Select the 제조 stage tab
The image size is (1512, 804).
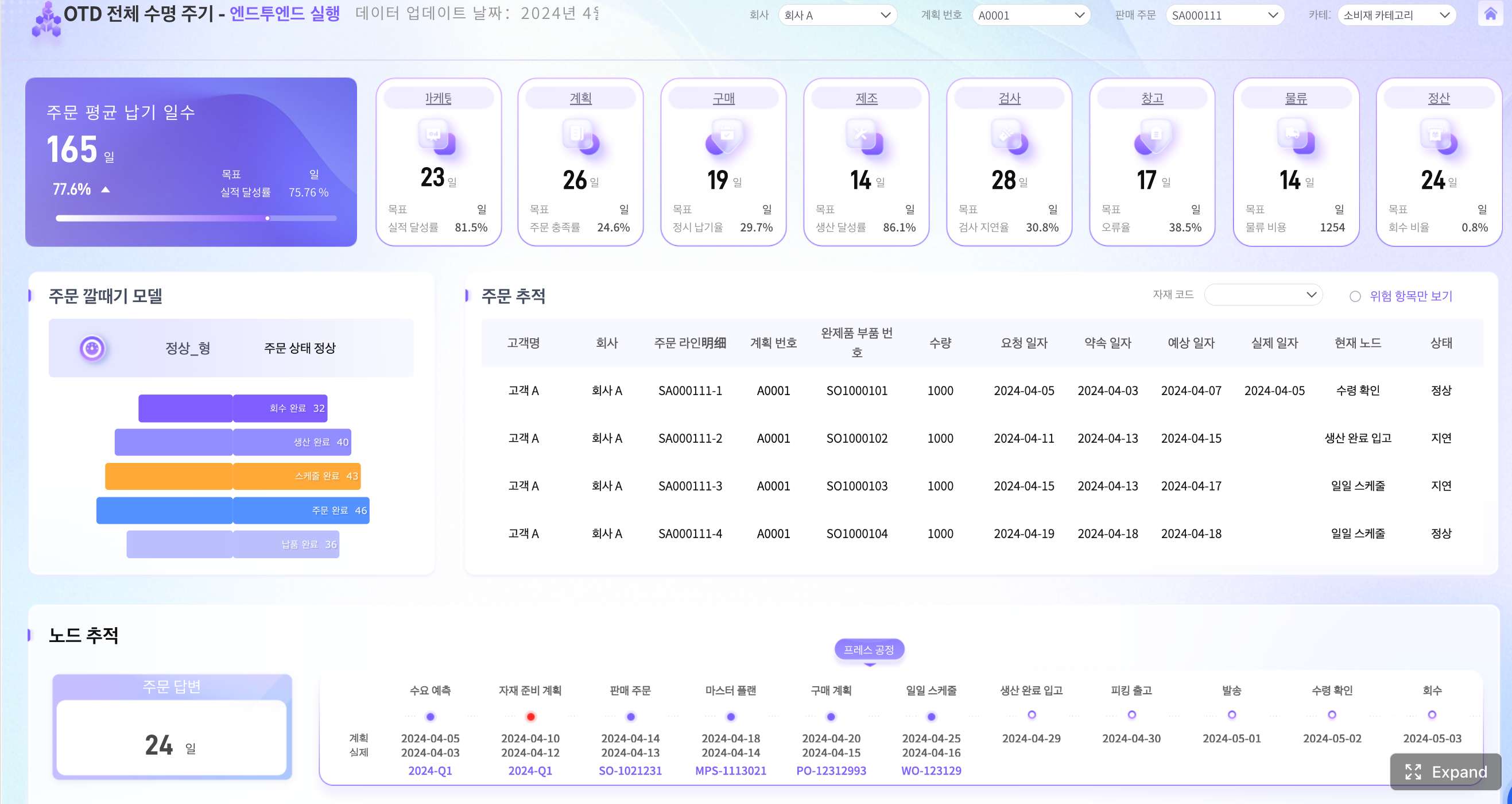[x=866, y=98]
